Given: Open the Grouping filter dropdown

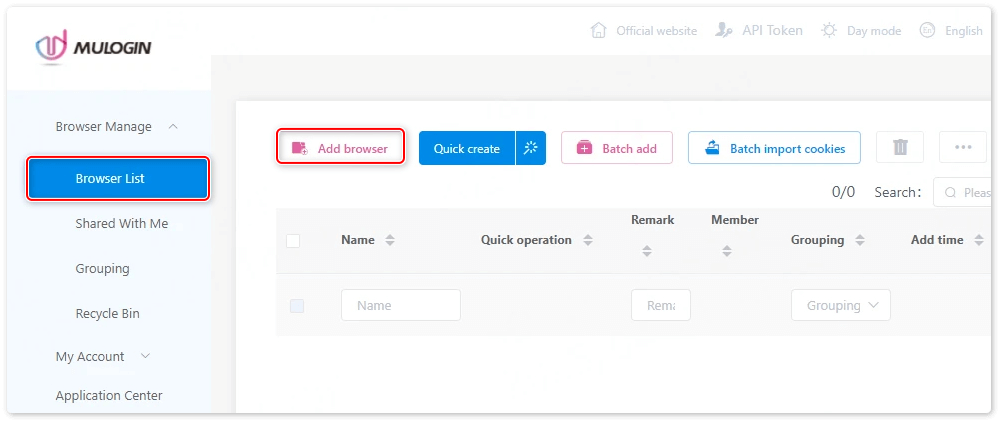Looking at the screenshot, I should tap(840, 305).
